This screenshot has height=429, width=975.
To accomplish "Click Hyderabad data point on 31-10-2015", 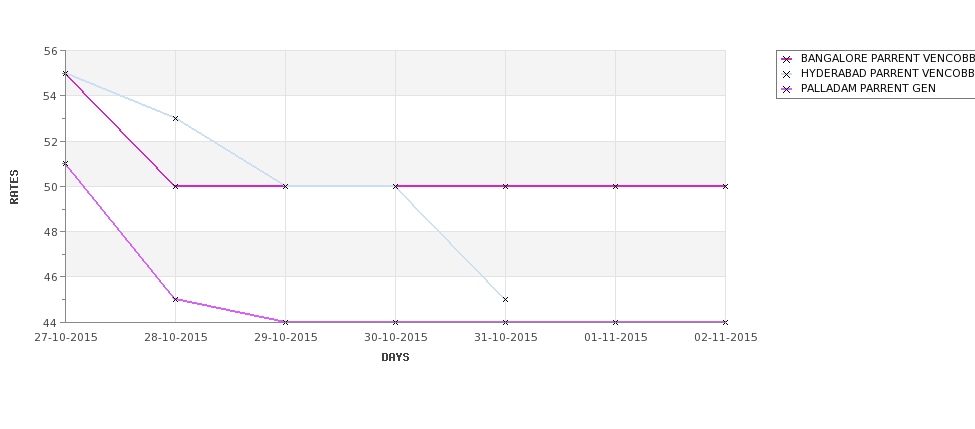I will [x=505, y=299].
